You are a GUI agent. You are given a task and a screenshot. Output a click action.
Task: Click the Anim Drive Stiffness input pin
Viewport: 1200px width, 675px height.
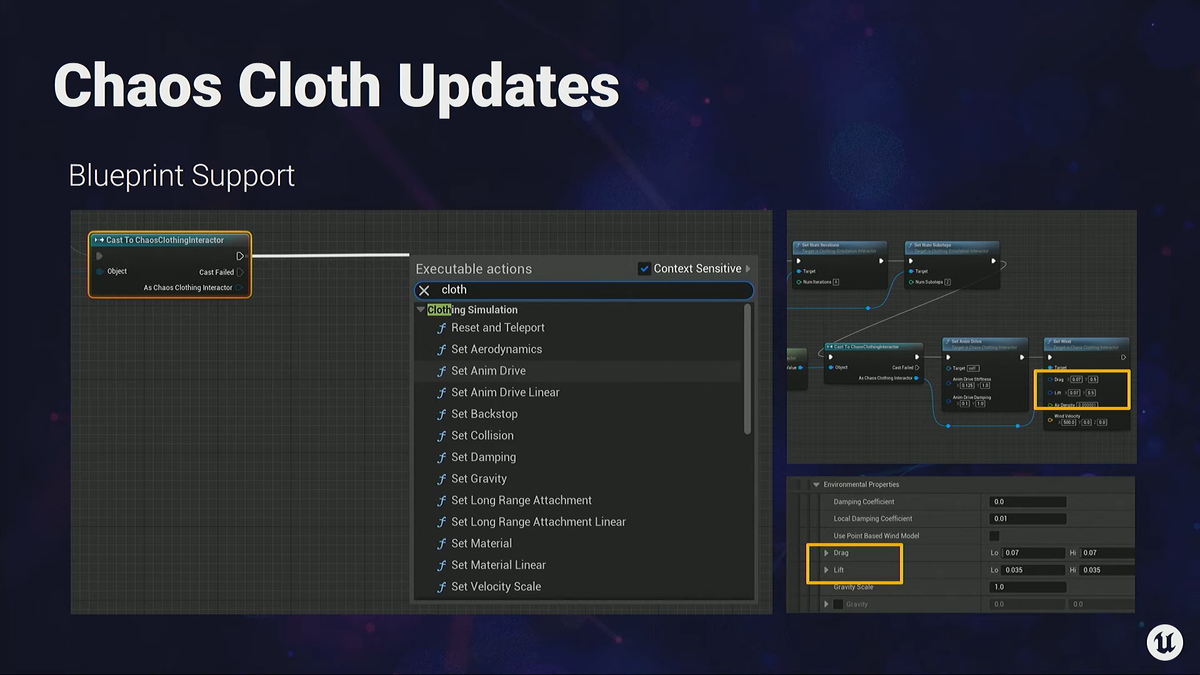pos(948,383)
